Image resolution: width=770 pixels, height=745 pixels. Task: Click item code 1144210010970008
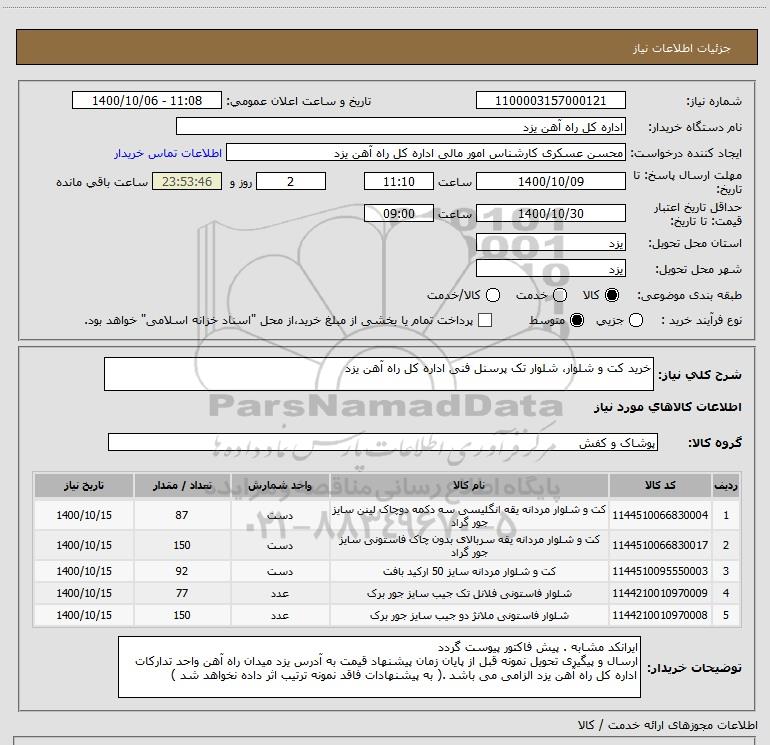click(660, 615)
